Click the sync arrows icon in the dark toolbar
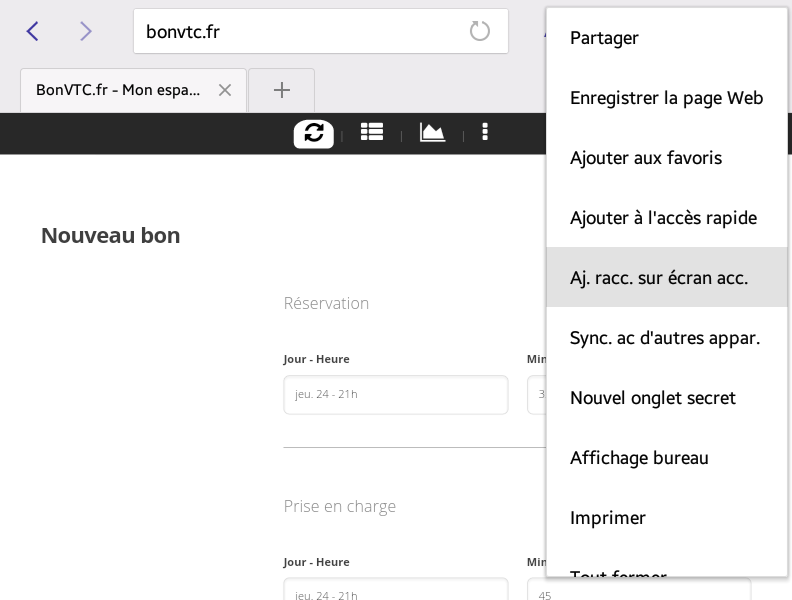792x600 pixels. [x=314, y=134]
